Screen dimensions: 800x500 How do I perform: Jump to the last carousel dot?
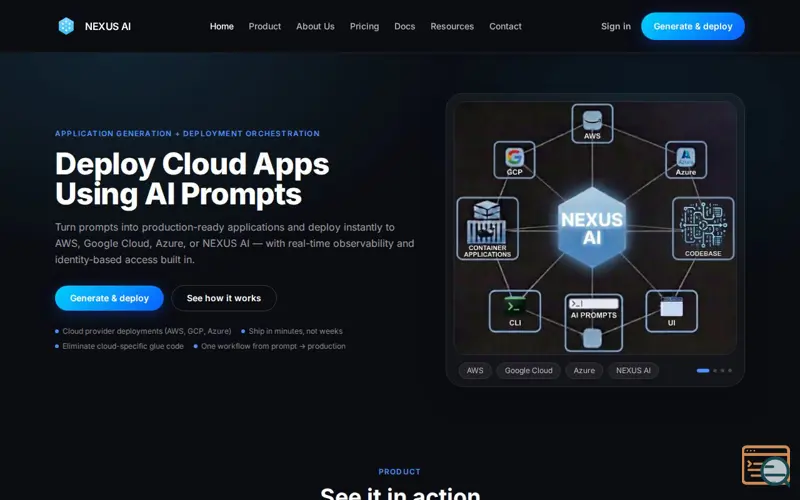[x=730, y=370]
